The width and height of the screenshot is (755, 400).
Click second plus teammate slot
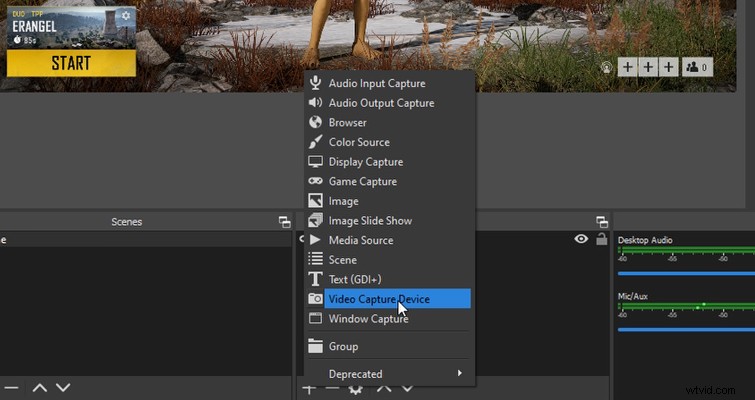648,67
